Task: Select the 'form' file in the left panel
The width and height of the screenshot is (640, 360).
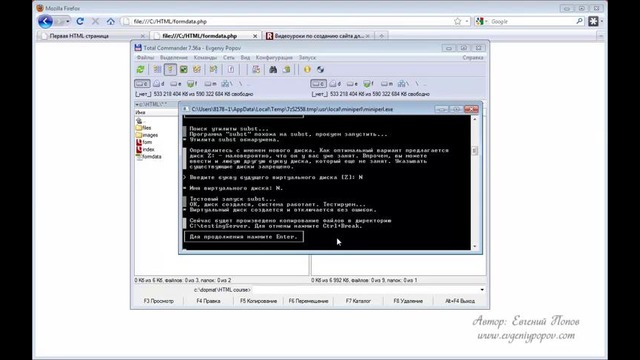Action: (144, 142)
